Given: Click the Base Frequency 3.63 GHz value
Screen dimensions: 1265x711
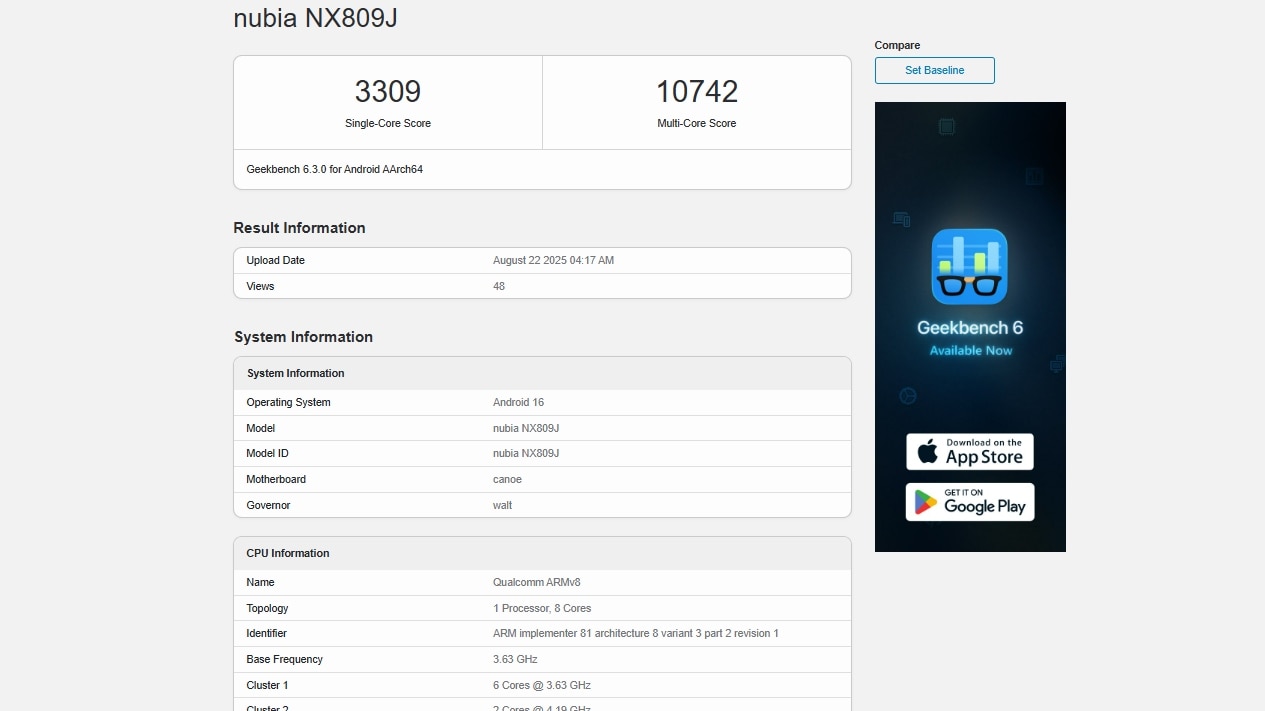Looking at the screenshot, I should click(515, 660).
